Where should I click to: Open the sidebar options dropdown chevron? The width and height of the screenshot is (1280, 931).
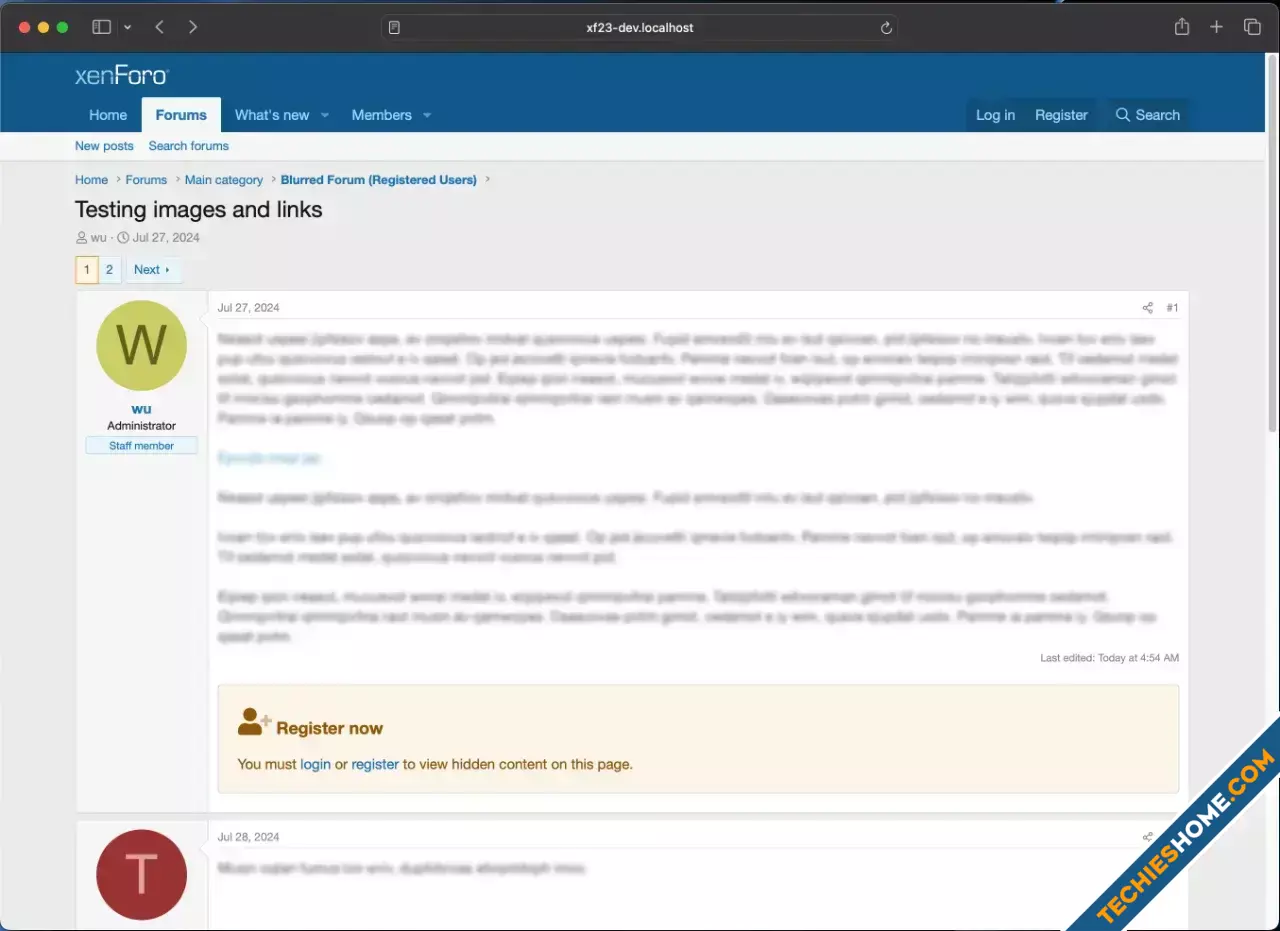tap(127, 28)
